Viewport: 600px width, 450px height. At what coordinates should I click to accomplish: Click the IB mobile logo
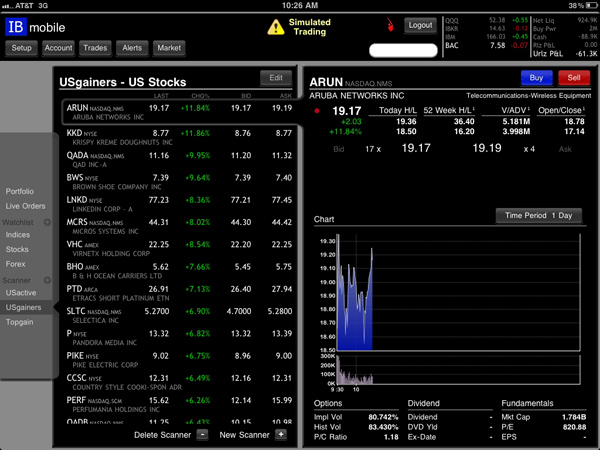35,27
